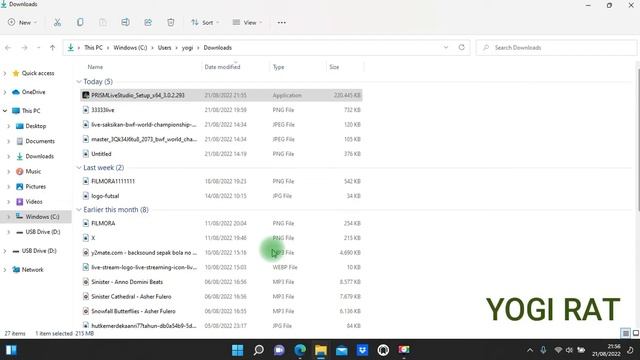Click the Copy icon in toolbar
Viewport: 640px width, 360px height.
click(x=80, y=22)
